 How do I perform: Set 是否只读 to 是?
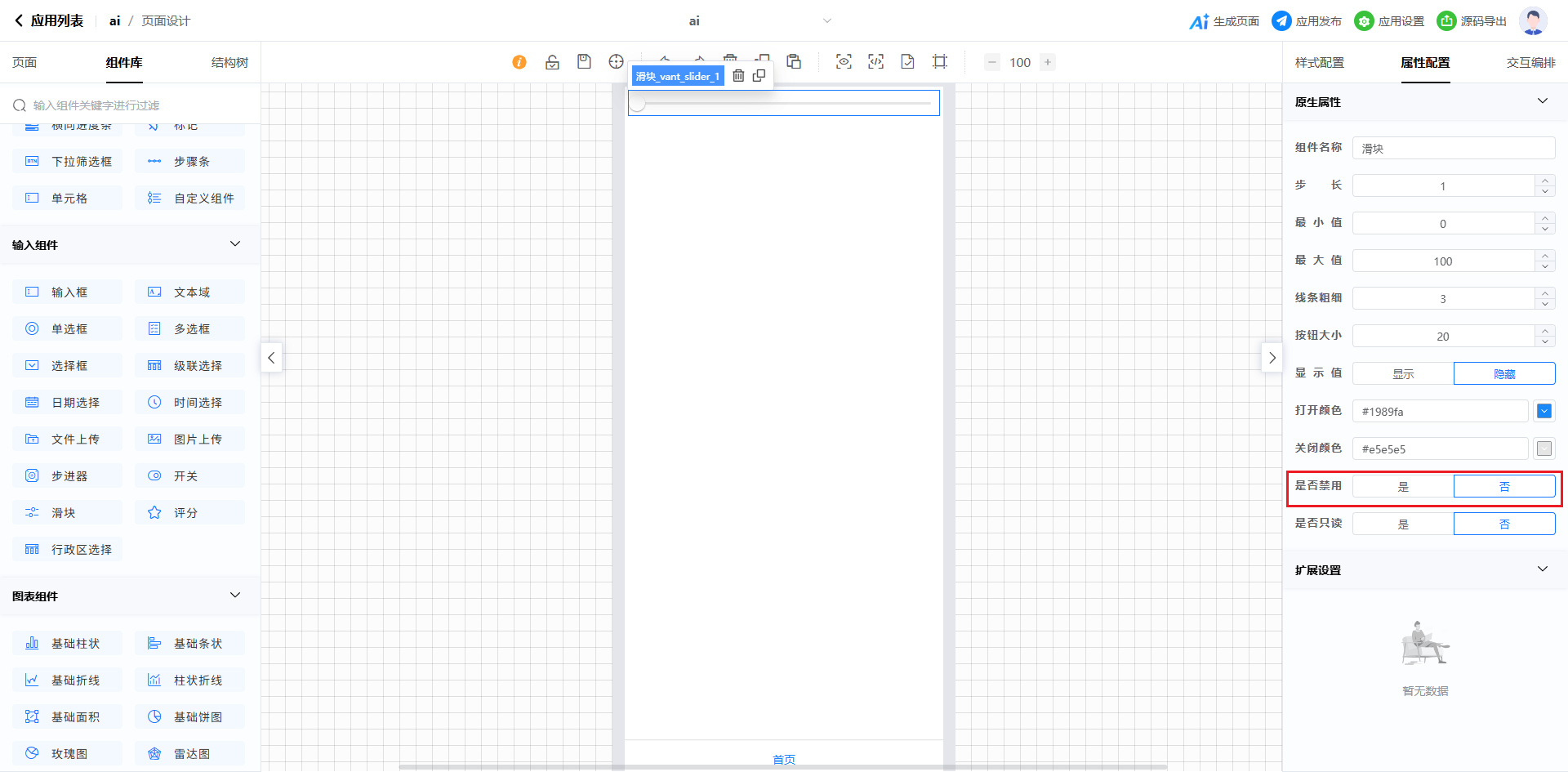coord(1403,524)
